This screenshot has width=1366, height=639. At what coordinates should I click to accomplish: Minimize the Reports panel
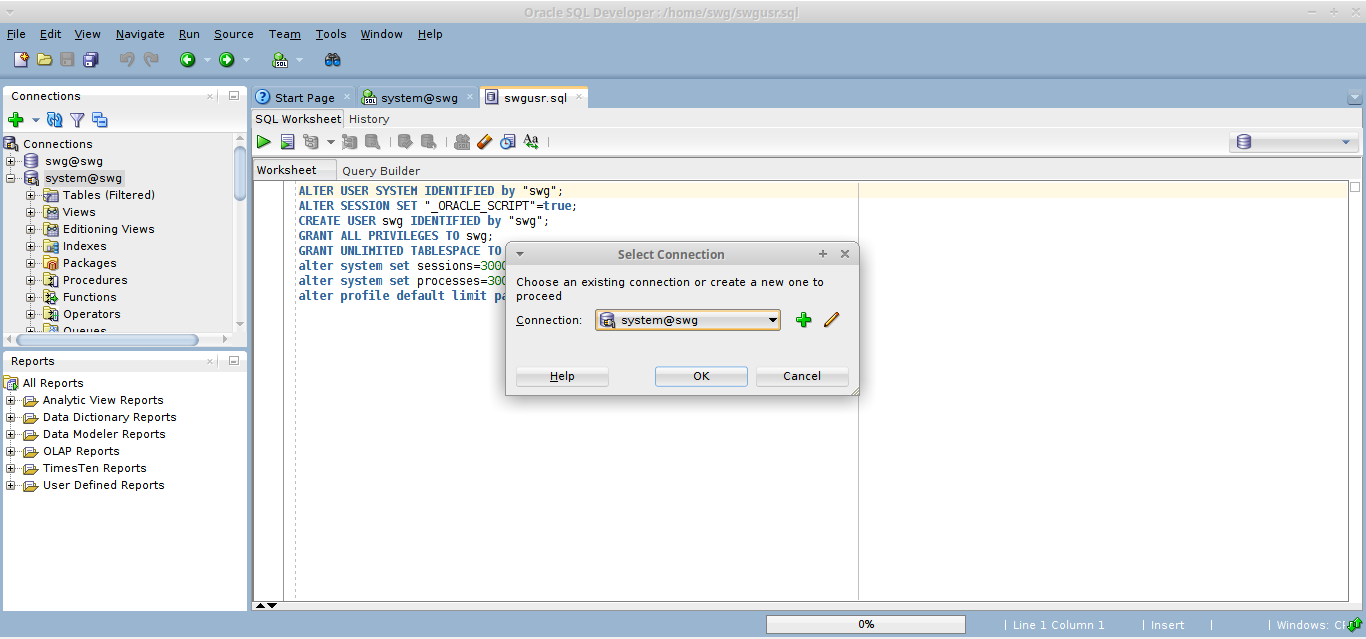click(x=233, y=361)
